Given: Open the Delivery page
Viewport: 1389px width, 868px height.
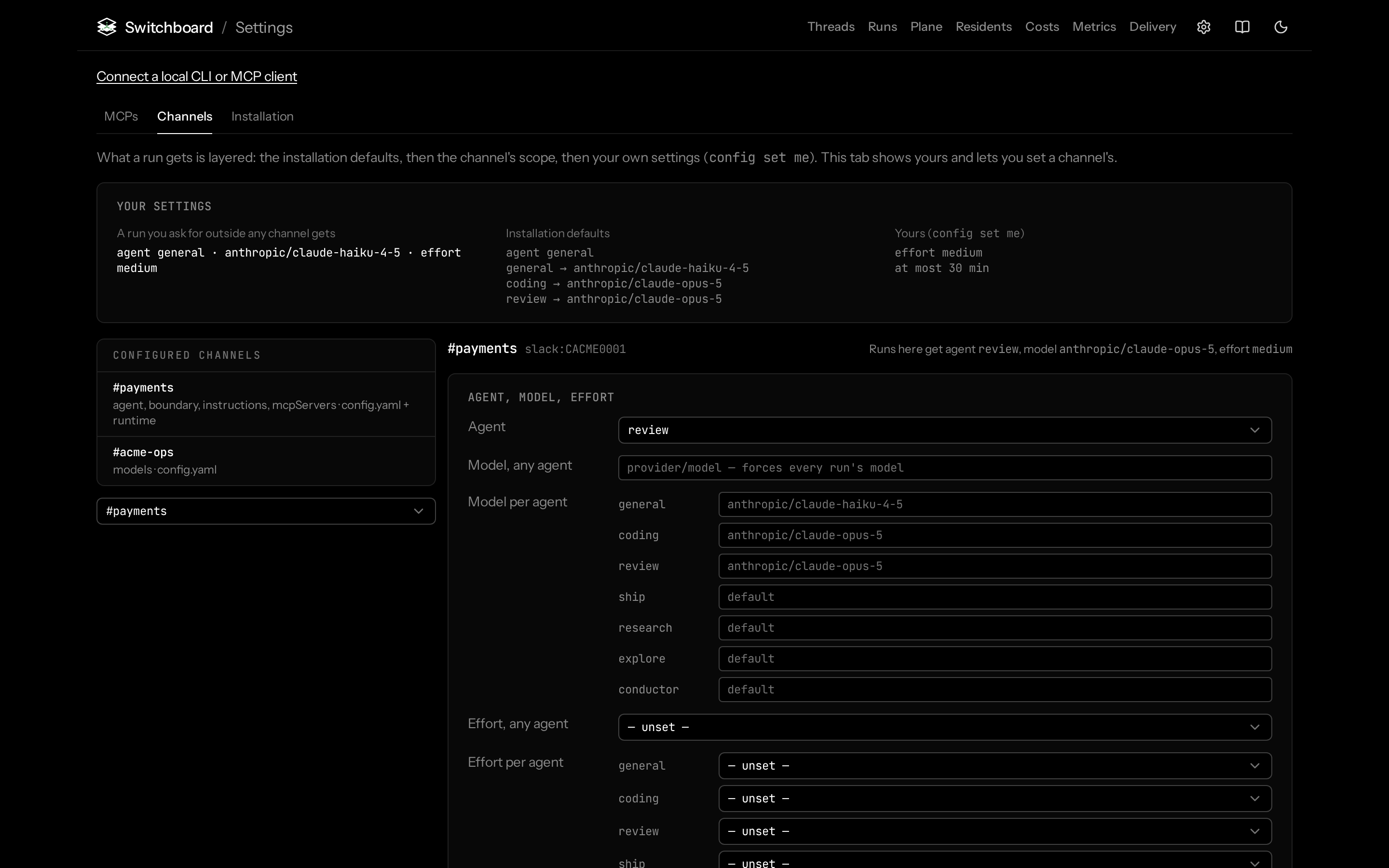Looking at the screenshot, I should tap(1153, 27).
